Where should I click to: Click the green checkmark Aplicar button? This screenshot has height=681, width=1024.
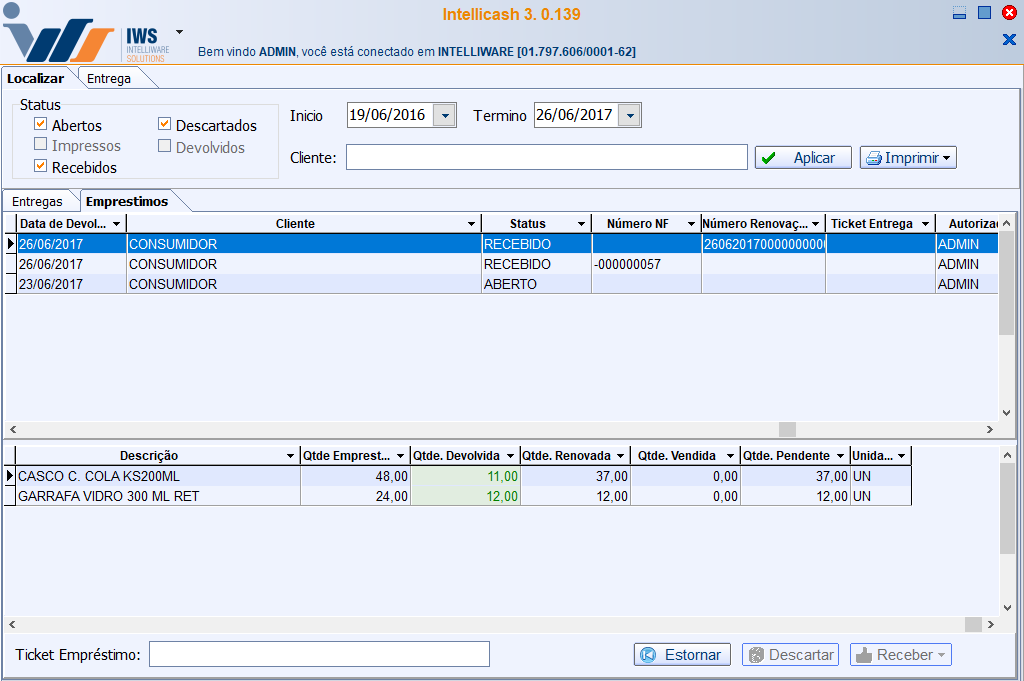click(802, 158)
